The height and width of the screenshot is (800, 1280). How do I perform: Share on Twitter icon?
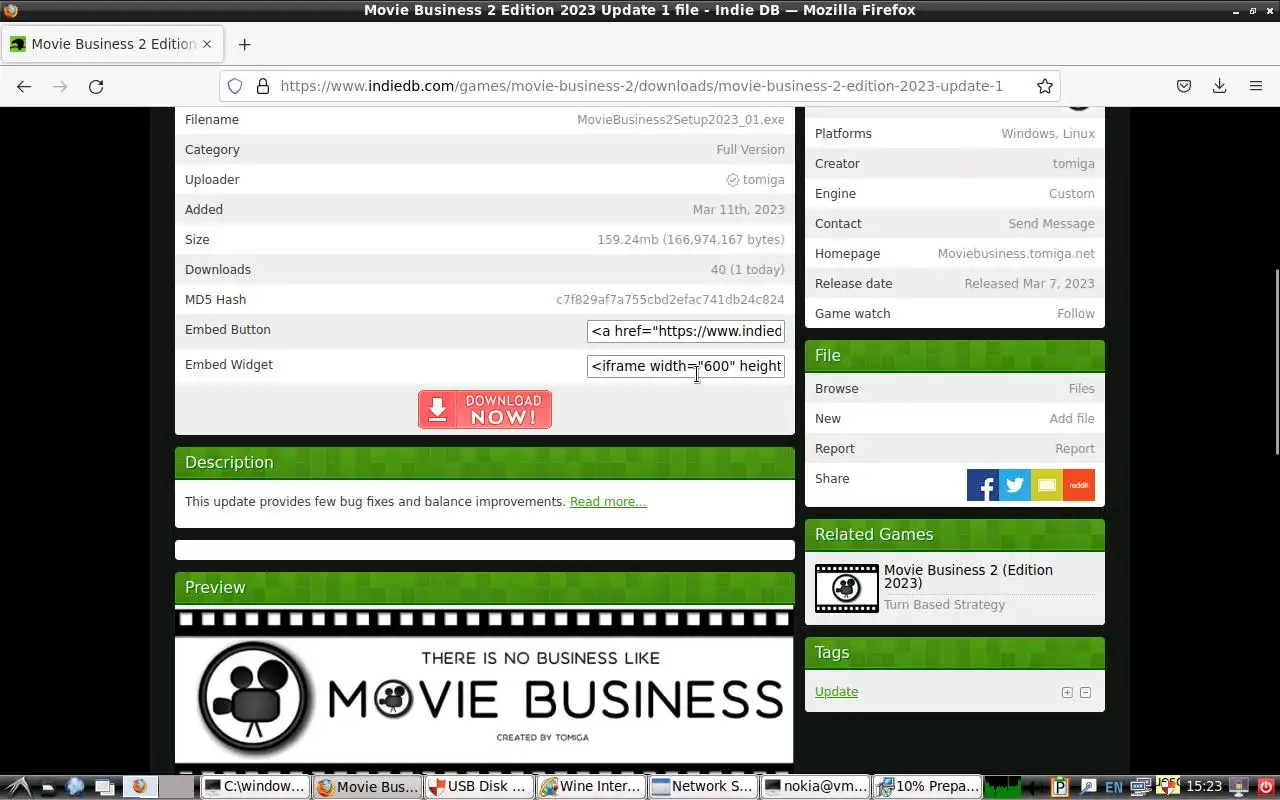pos(1015,485)
